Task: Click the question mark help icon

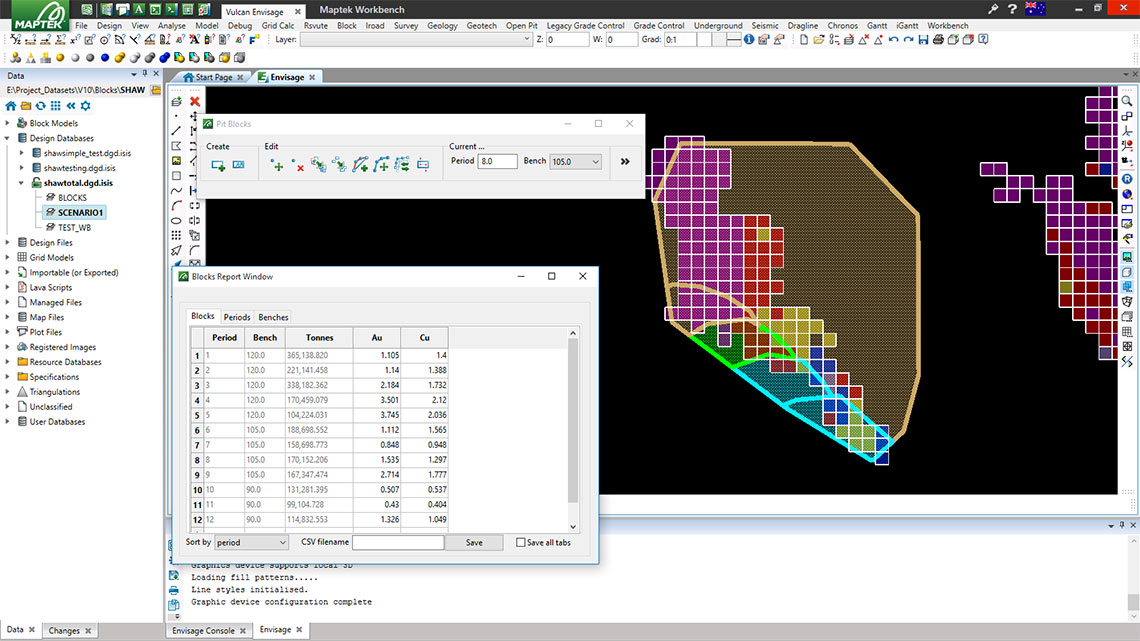Action: coord(1012,9)
